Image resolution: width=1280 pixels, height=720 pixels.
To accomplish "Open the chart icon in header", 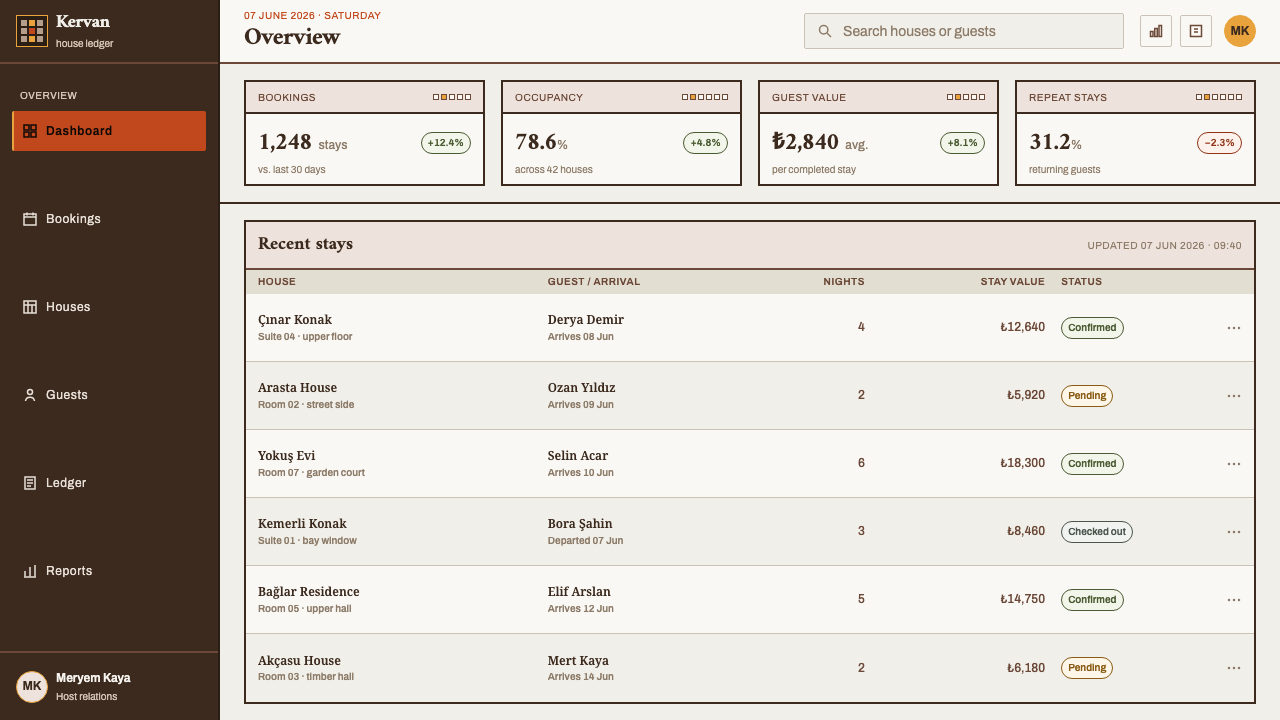I will tap(1156, 31).
